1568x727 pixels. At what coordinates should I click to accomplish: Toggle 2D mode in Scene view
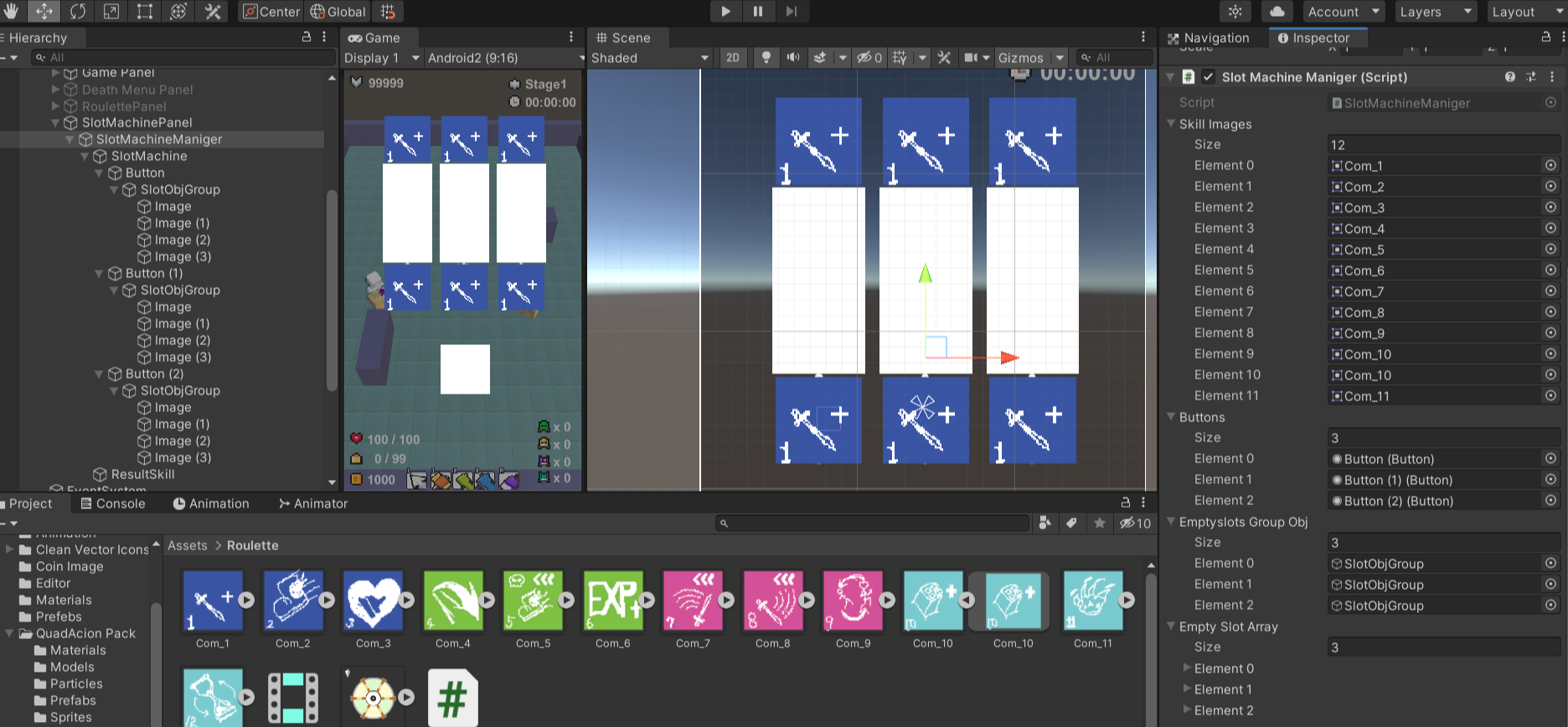(x=733, y=58)
